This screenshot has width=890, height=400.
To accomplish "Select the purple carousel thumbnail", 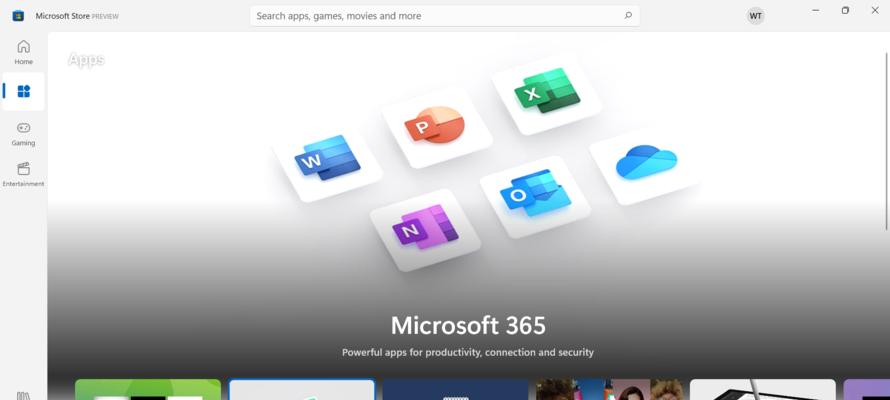I will click(x=867, y=390).
